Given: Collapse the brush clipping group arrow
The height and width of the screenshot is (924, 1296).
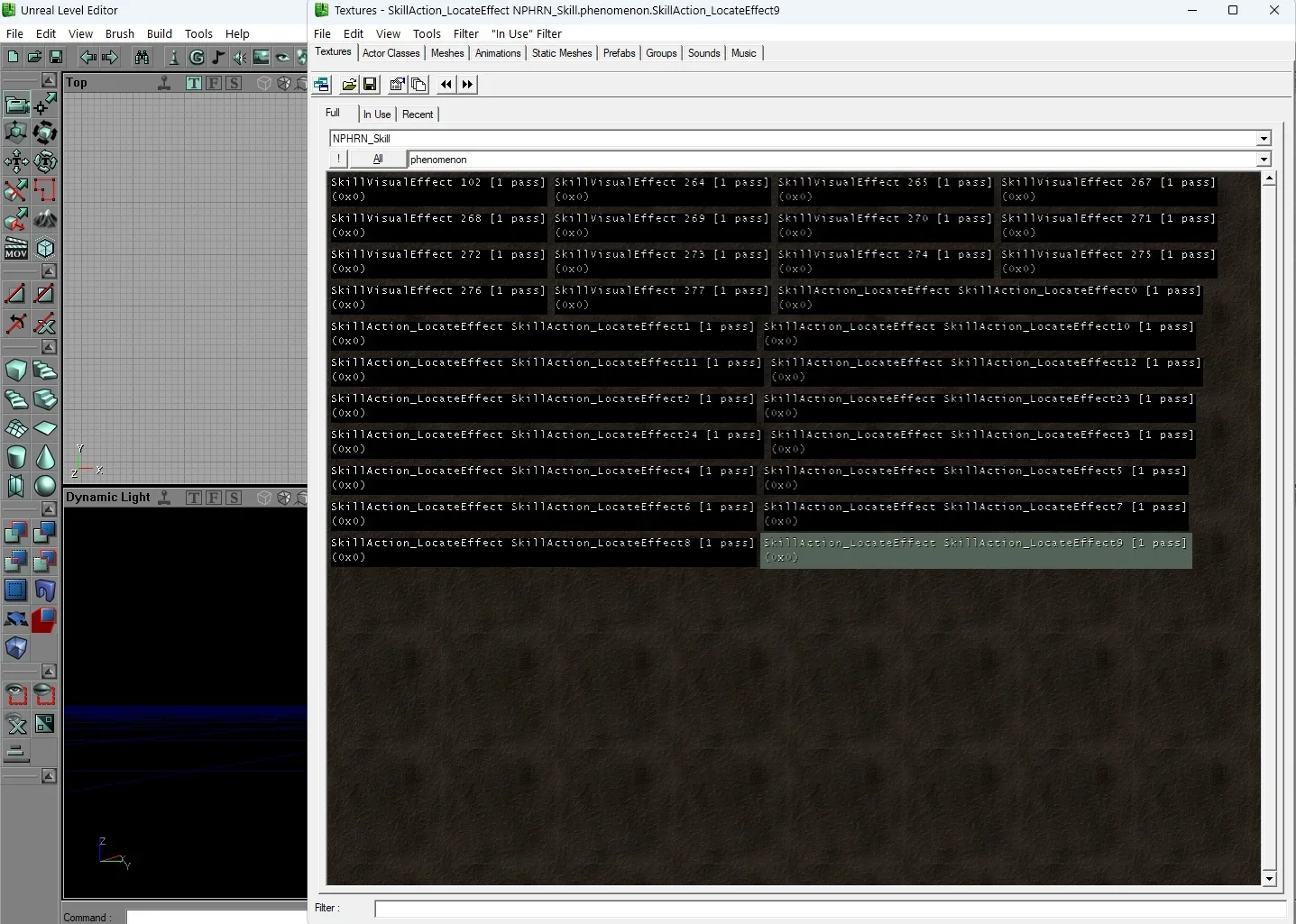Looking at the screenshot, I should (x=49, y=271).
